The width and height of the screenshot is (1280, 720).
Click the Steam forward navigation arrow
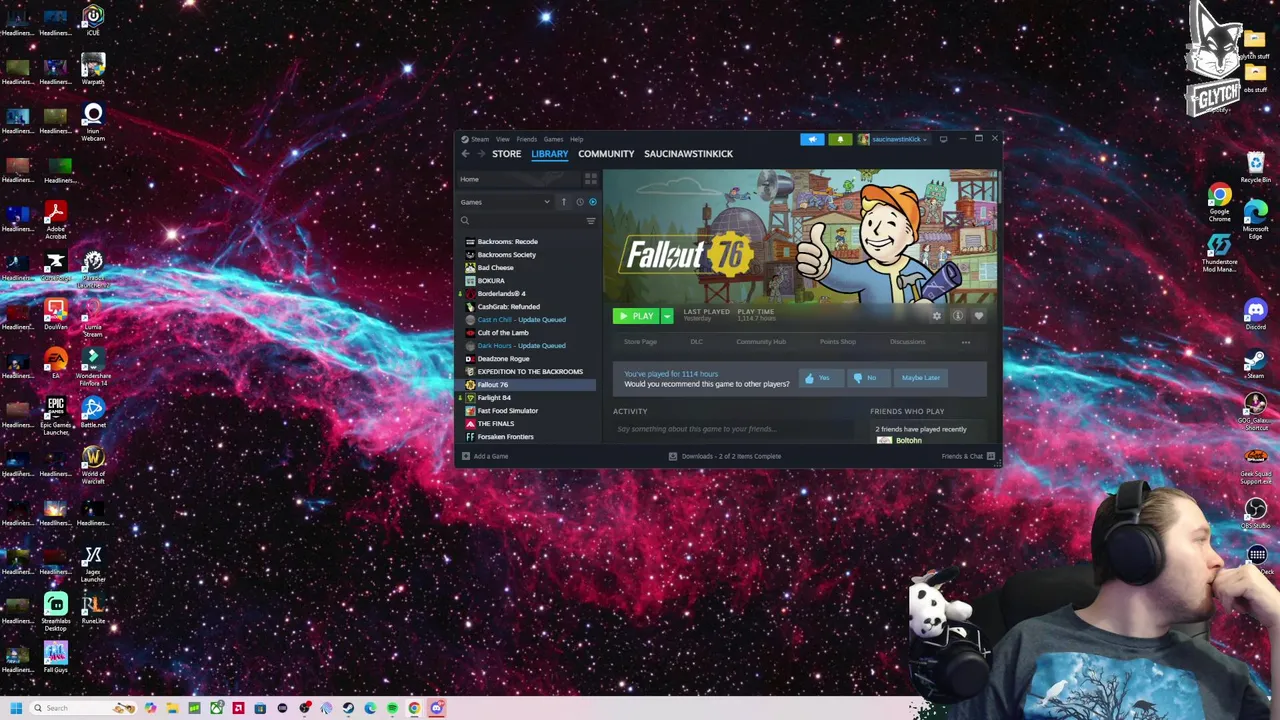pyautogui.click(x=481, y=154)
